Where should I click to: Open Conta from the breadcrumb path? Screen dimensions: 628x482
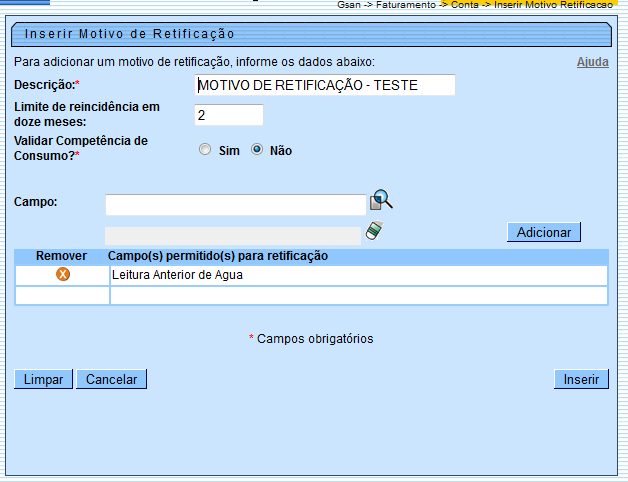[465, 5]
